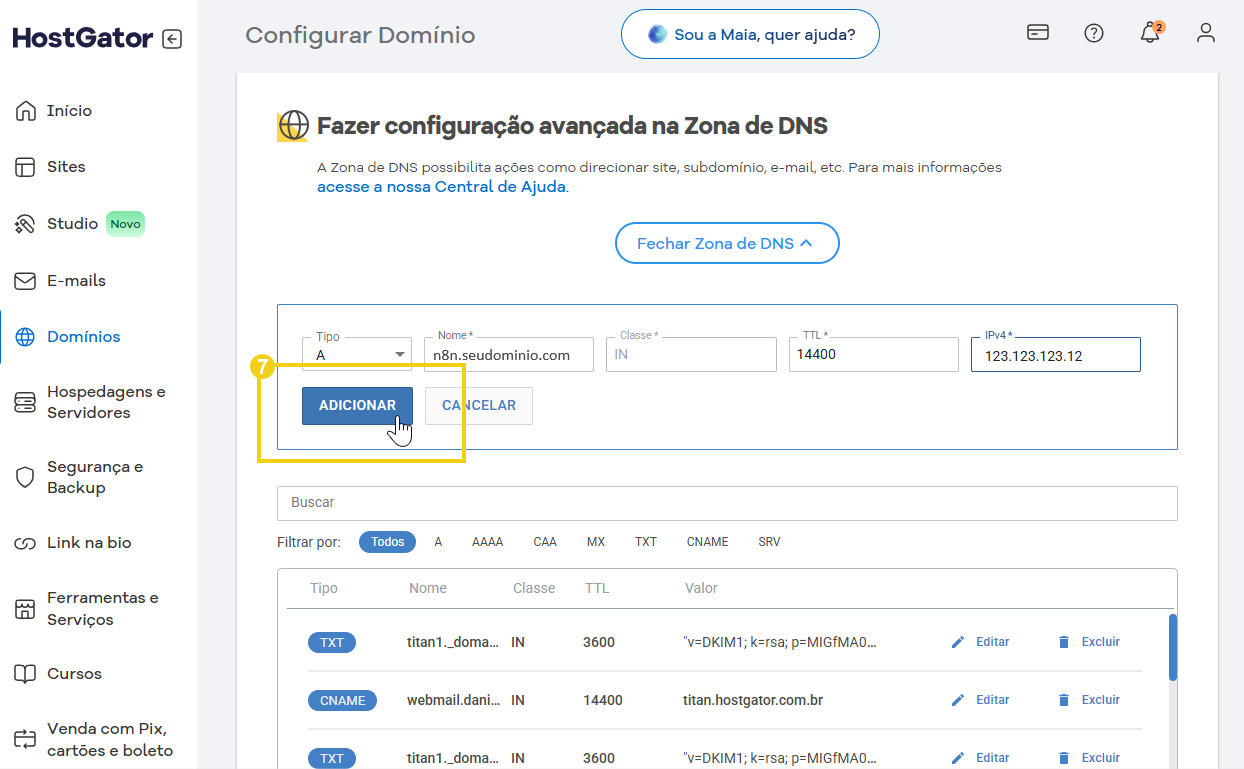Click the titan.hostgator.com.br value cell
The image size is (1244, 769).
[753, 700]
